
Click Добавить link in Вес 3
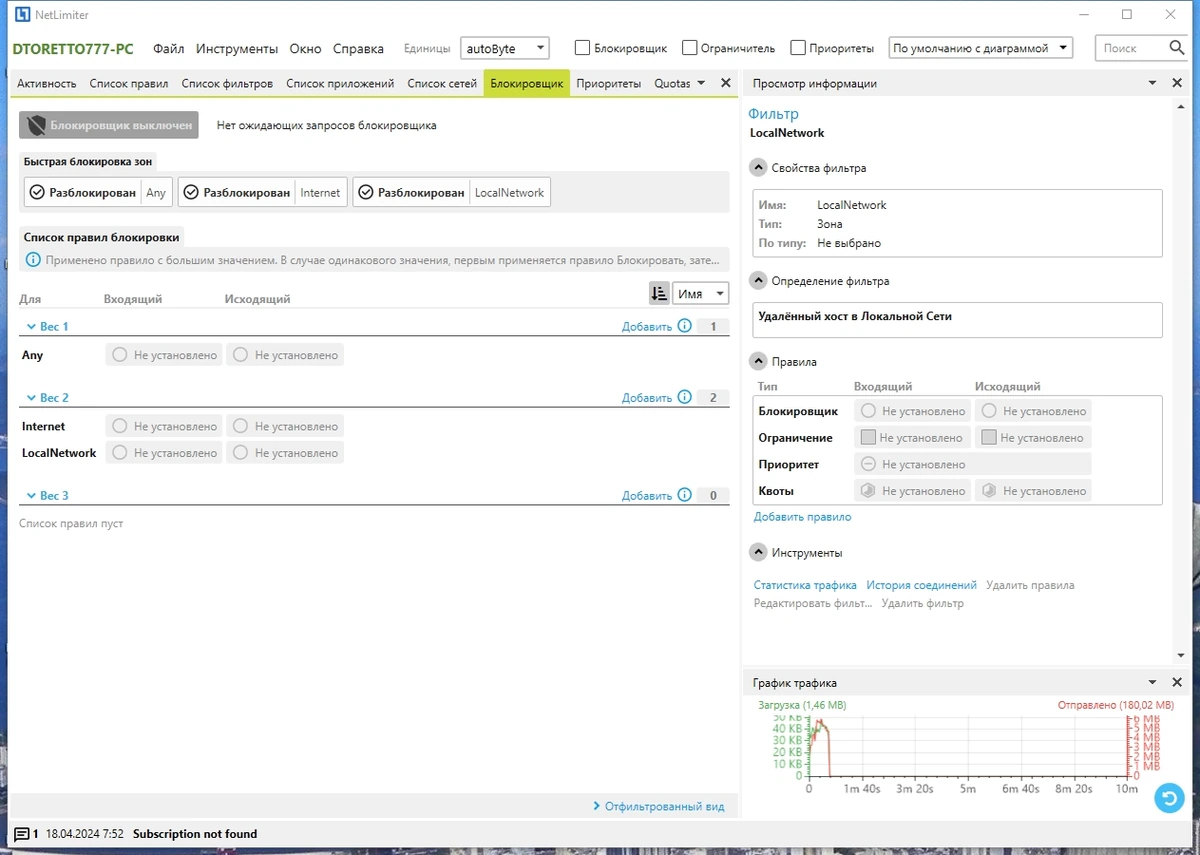[x=647, y=496]
